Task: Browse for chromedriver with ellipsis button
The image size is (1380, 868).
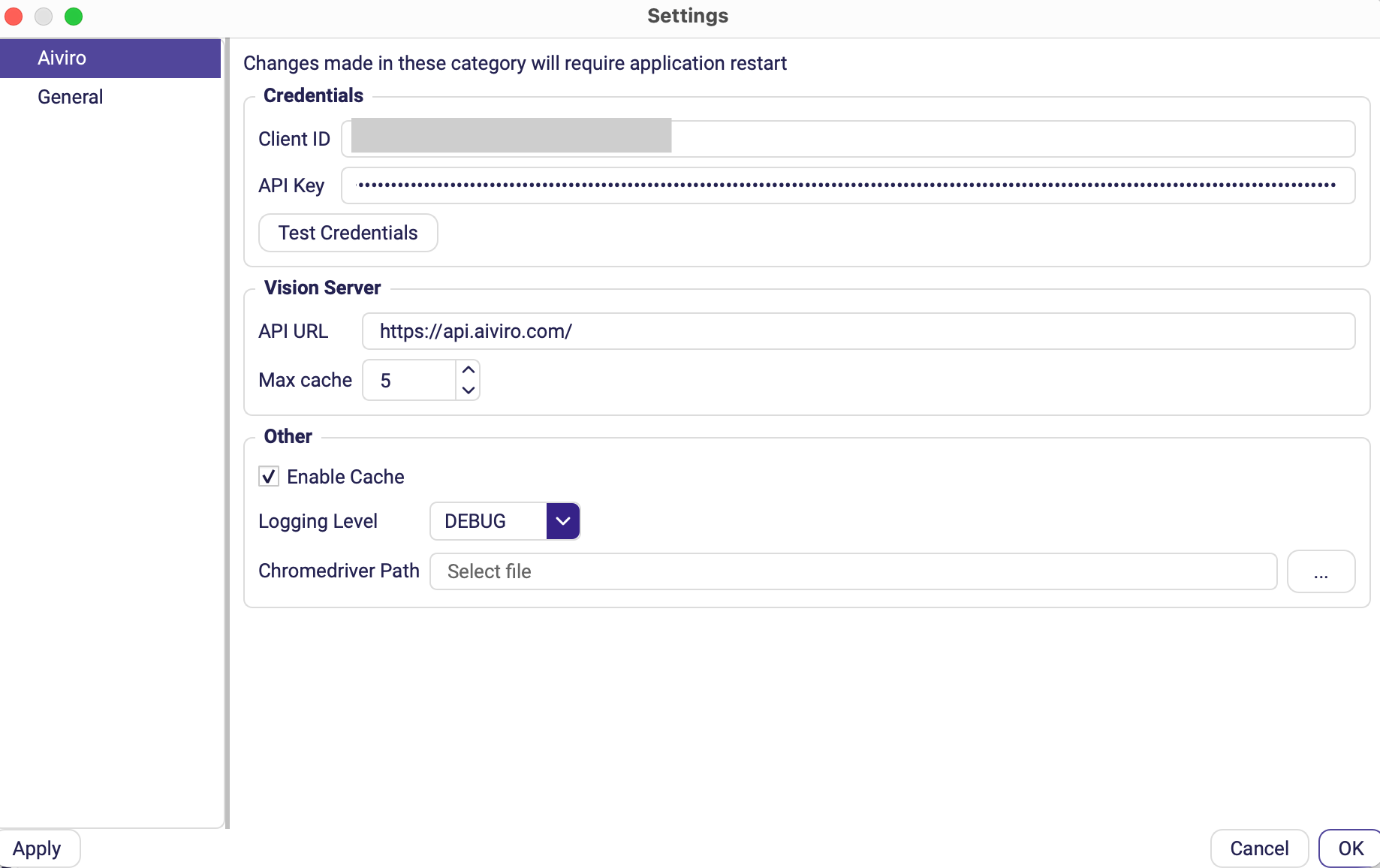Action: click(x=1321, y=571)
